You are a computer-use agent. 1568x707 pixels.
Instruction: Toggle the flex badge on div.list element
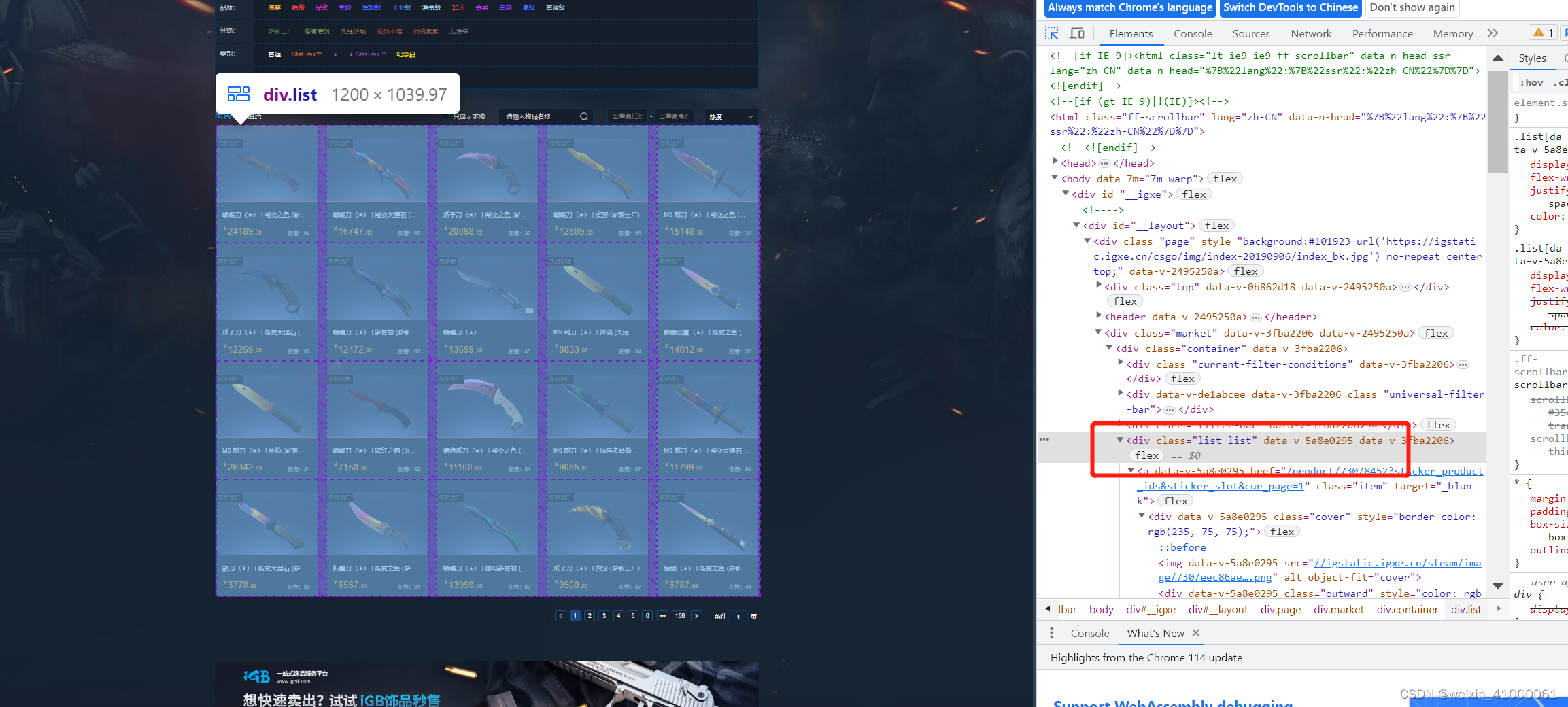(1146, 455)
